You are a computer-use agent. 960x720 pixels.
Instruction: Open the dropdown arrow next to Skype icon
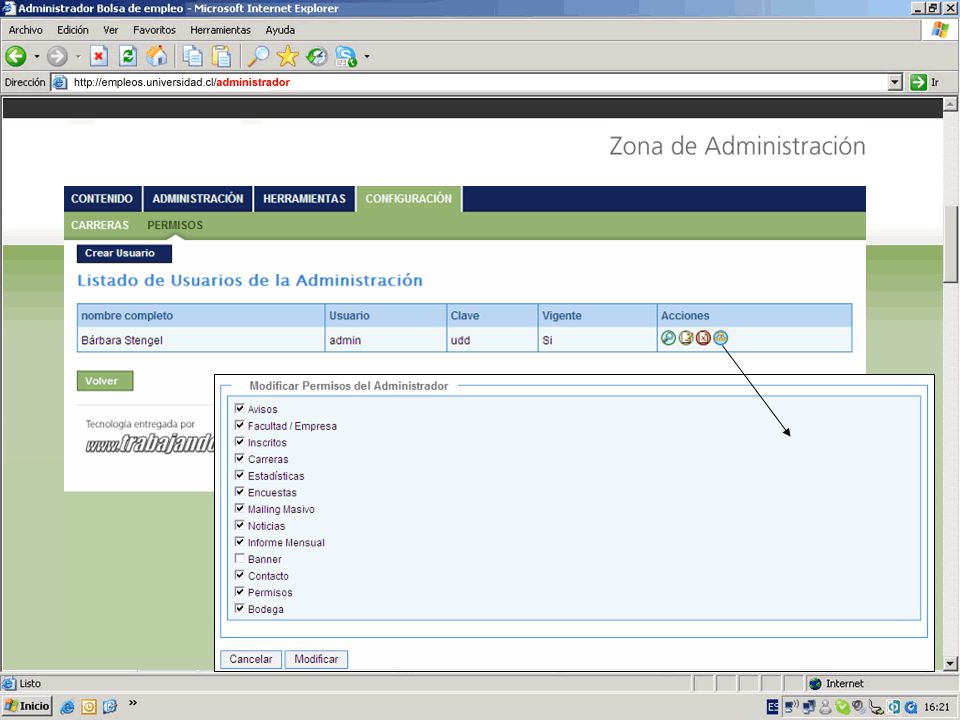[x=367, y=56]
